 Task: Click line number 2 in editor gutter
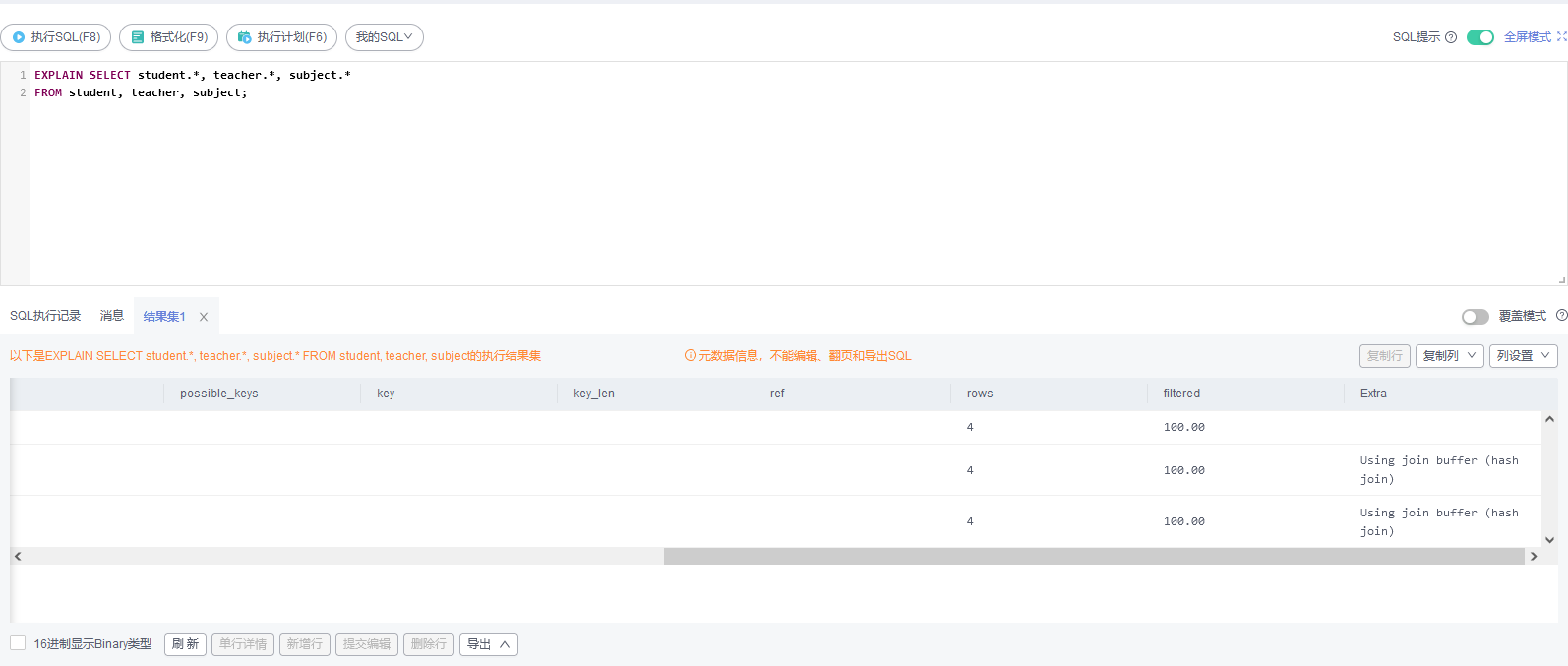[23, 92]
